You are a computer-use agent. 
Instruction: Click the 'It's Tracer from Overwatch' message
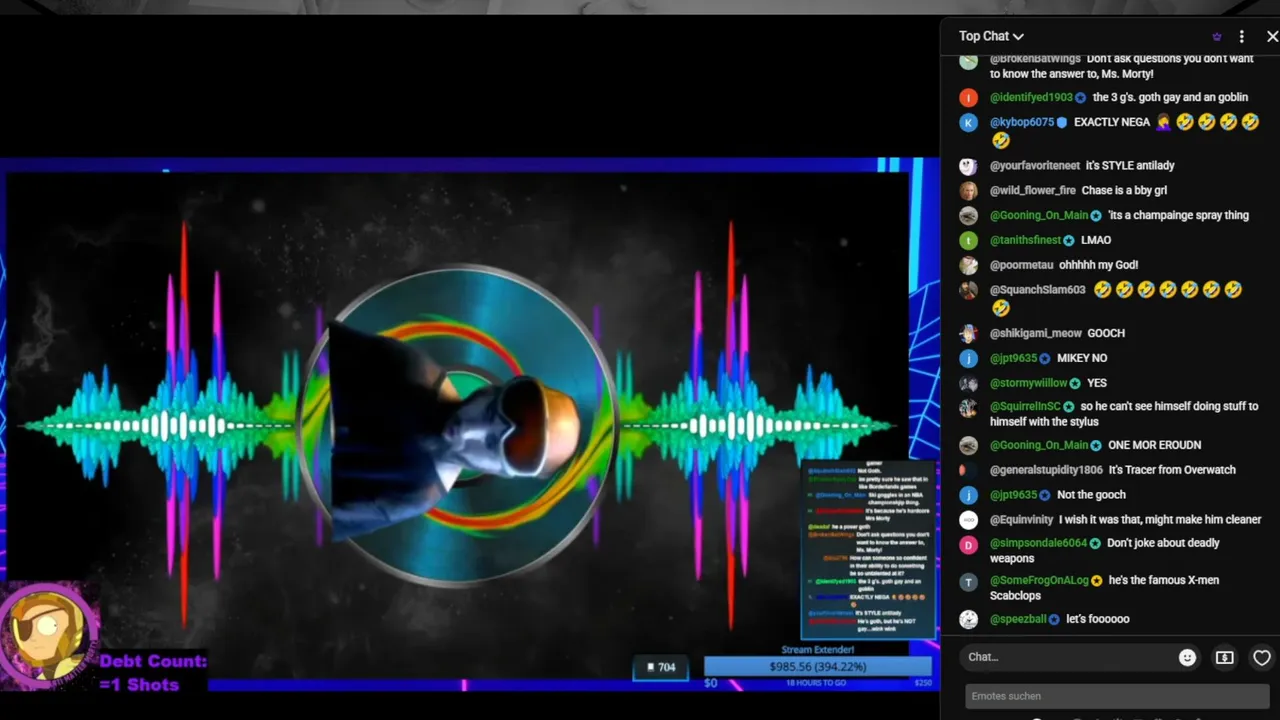click(1172, 470)
